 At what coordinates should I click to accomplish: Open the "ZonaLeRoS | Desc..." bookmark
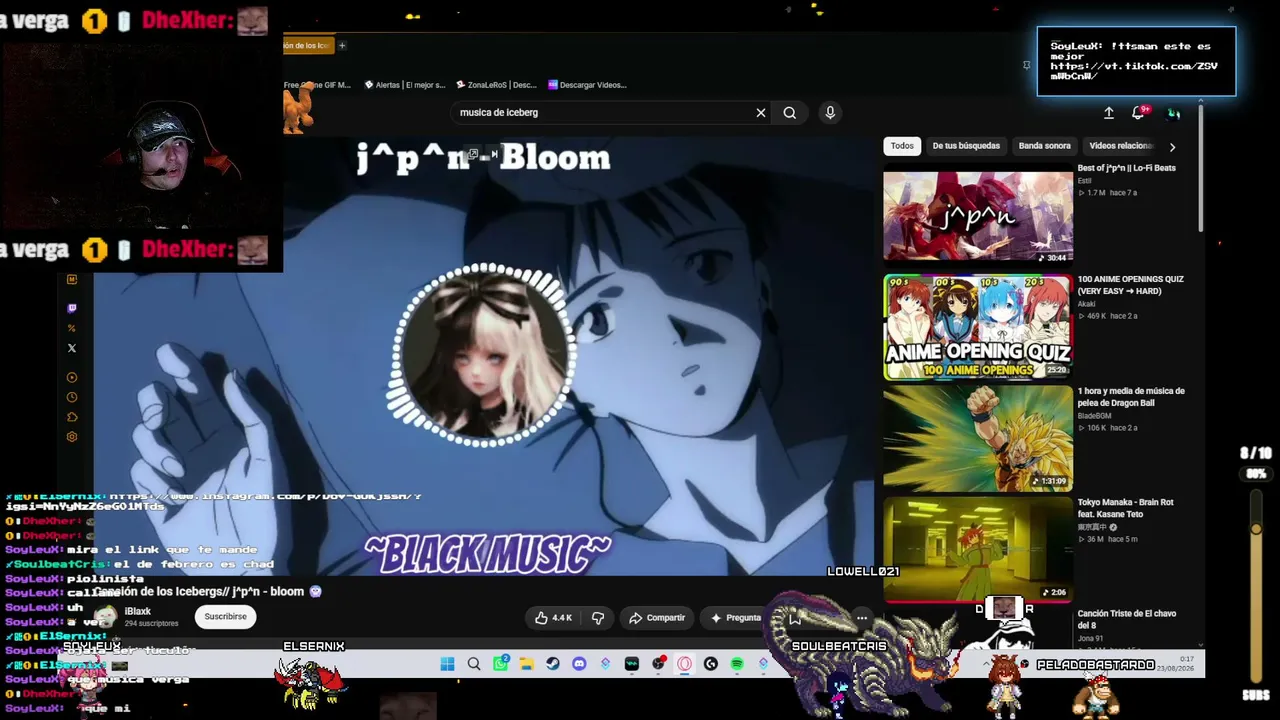[496, 85]
